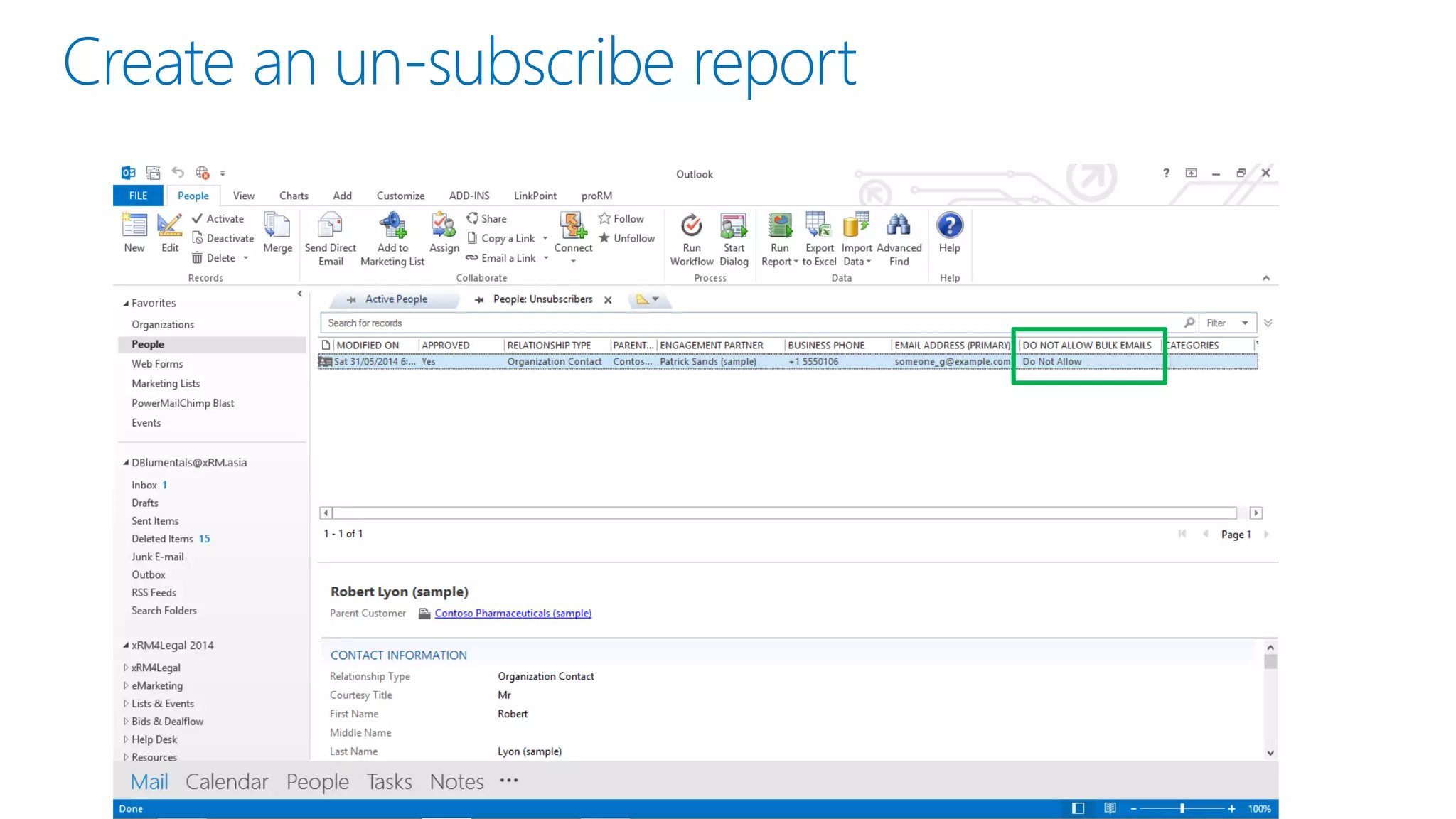The width and height of the screenshot is (1456, 819).
Task: Click the zoom in plus button
Action: pyautogui.click(x=1231, y=808)
